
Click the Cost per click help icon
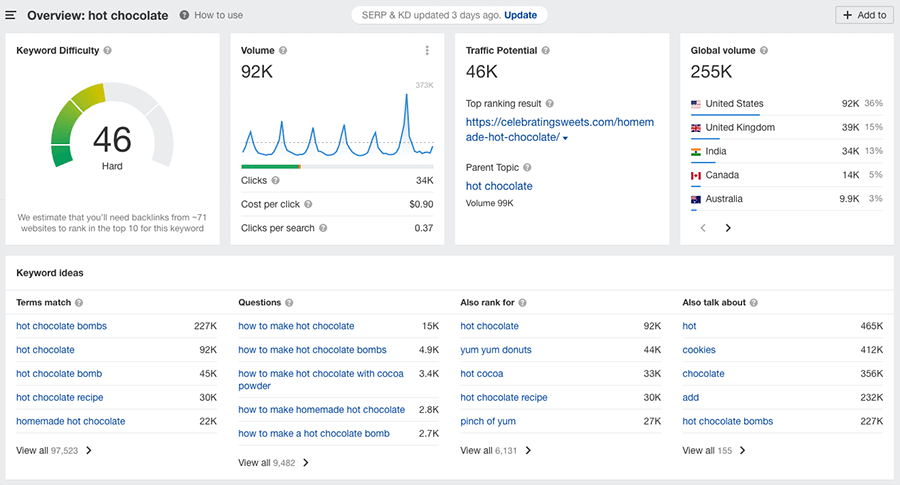(308, 204)
